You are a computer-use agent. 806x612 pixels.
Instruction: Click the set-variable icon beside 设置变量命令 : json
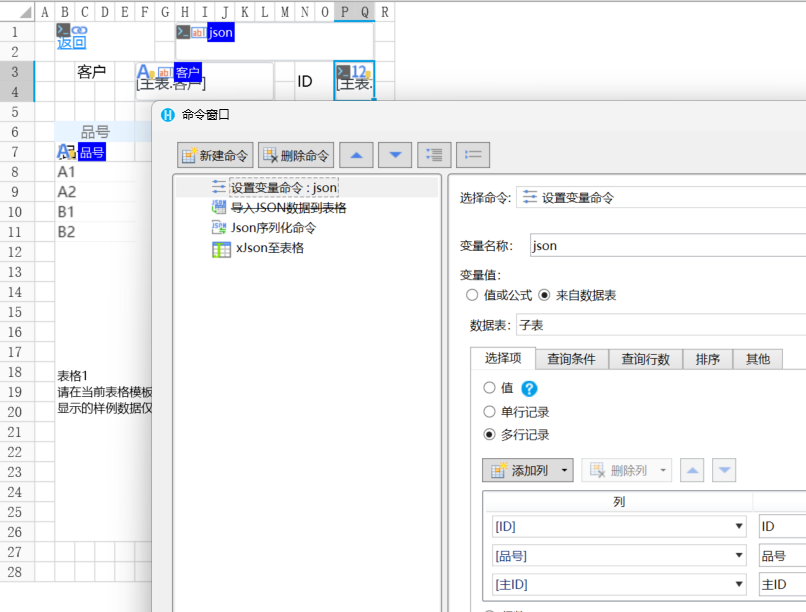(219, 187)
